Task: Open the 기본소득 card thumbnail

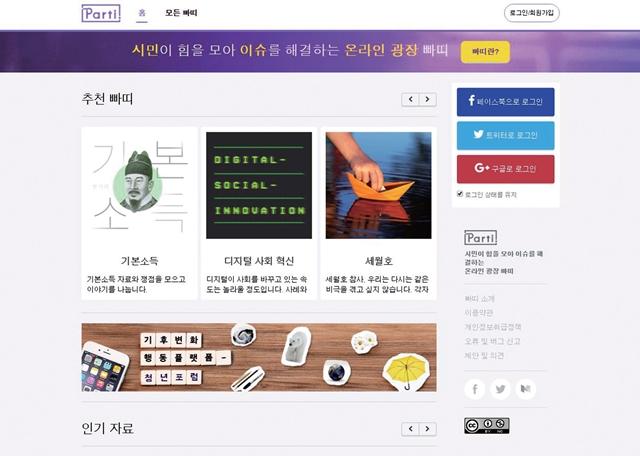Action: coord(140,185)
